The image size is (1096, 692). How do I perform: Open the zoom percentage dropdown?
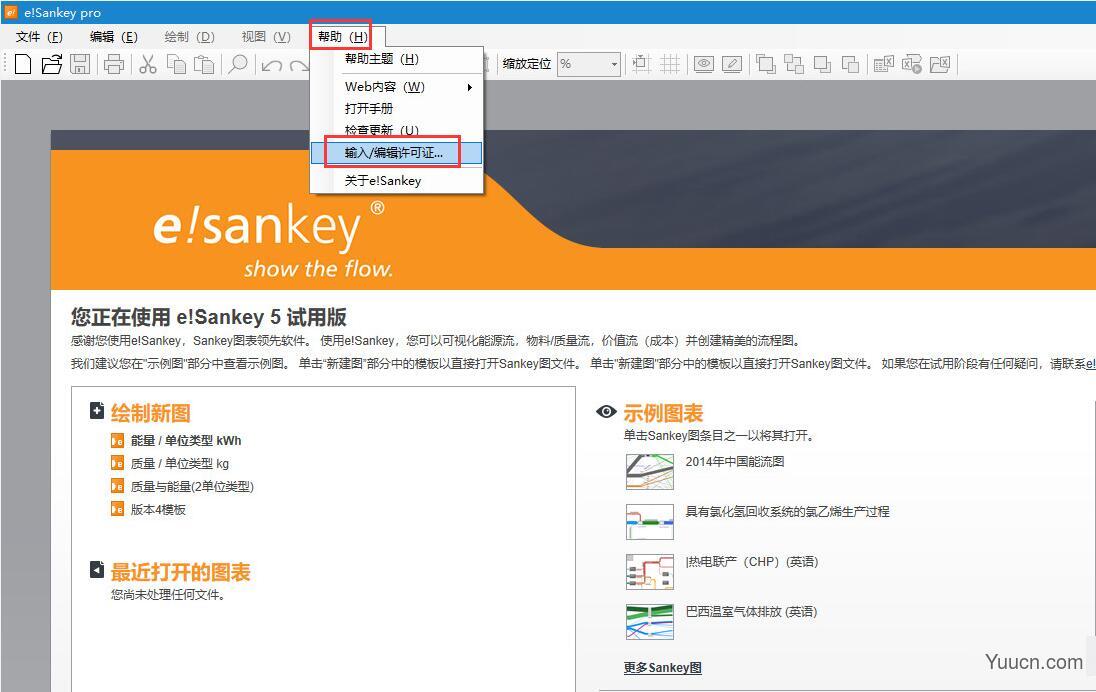pyautogui.click(x=615, y=64)
